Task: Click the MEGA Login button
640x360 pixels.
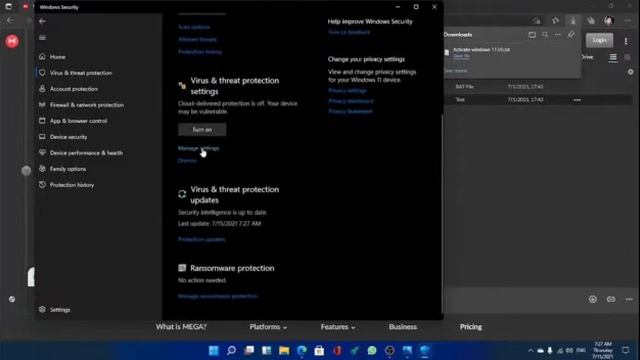Action: [x=599, y=40]
